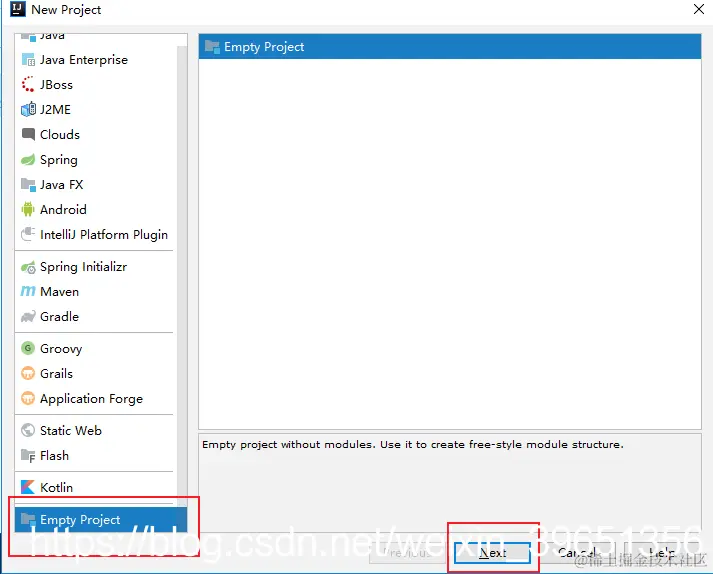Click the Android robot icon
Viewport: 713px width, 574px height.
tap(28, 209)
